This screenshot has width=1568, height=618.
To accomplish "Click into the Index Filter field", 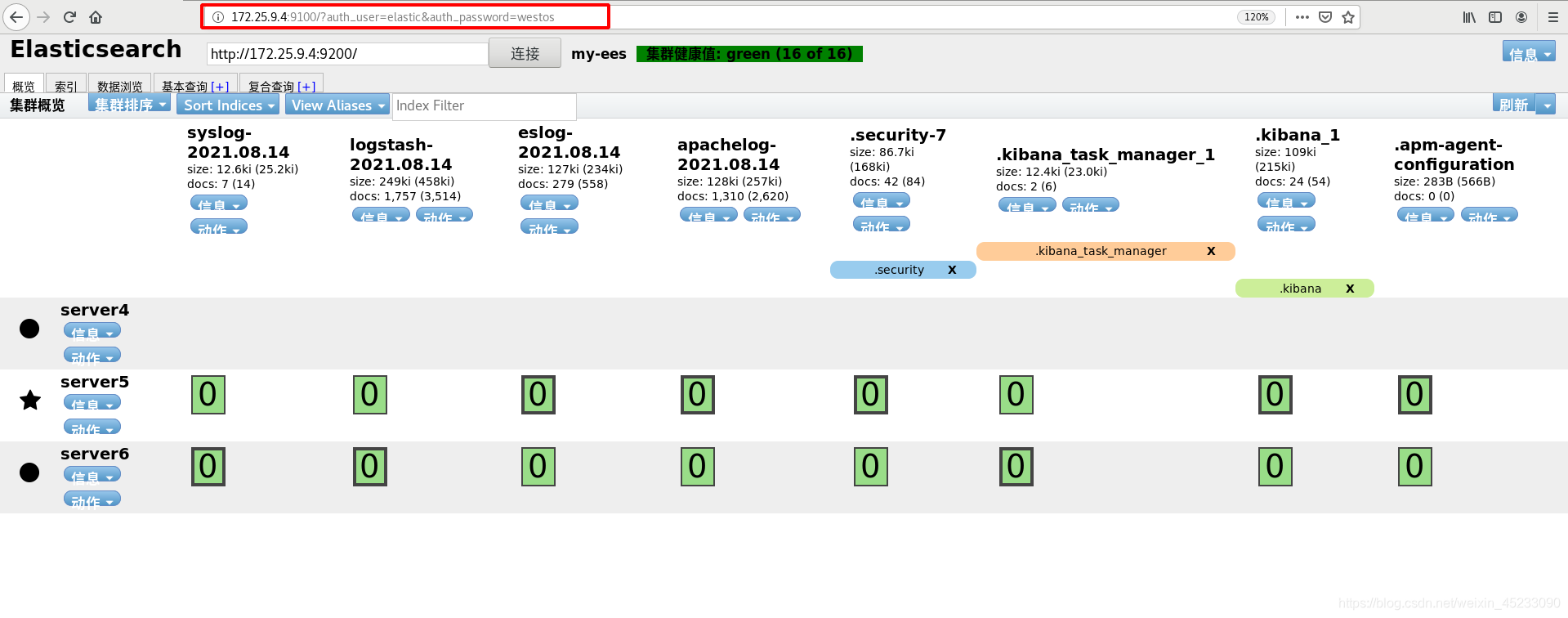I will tap(485, 106).
